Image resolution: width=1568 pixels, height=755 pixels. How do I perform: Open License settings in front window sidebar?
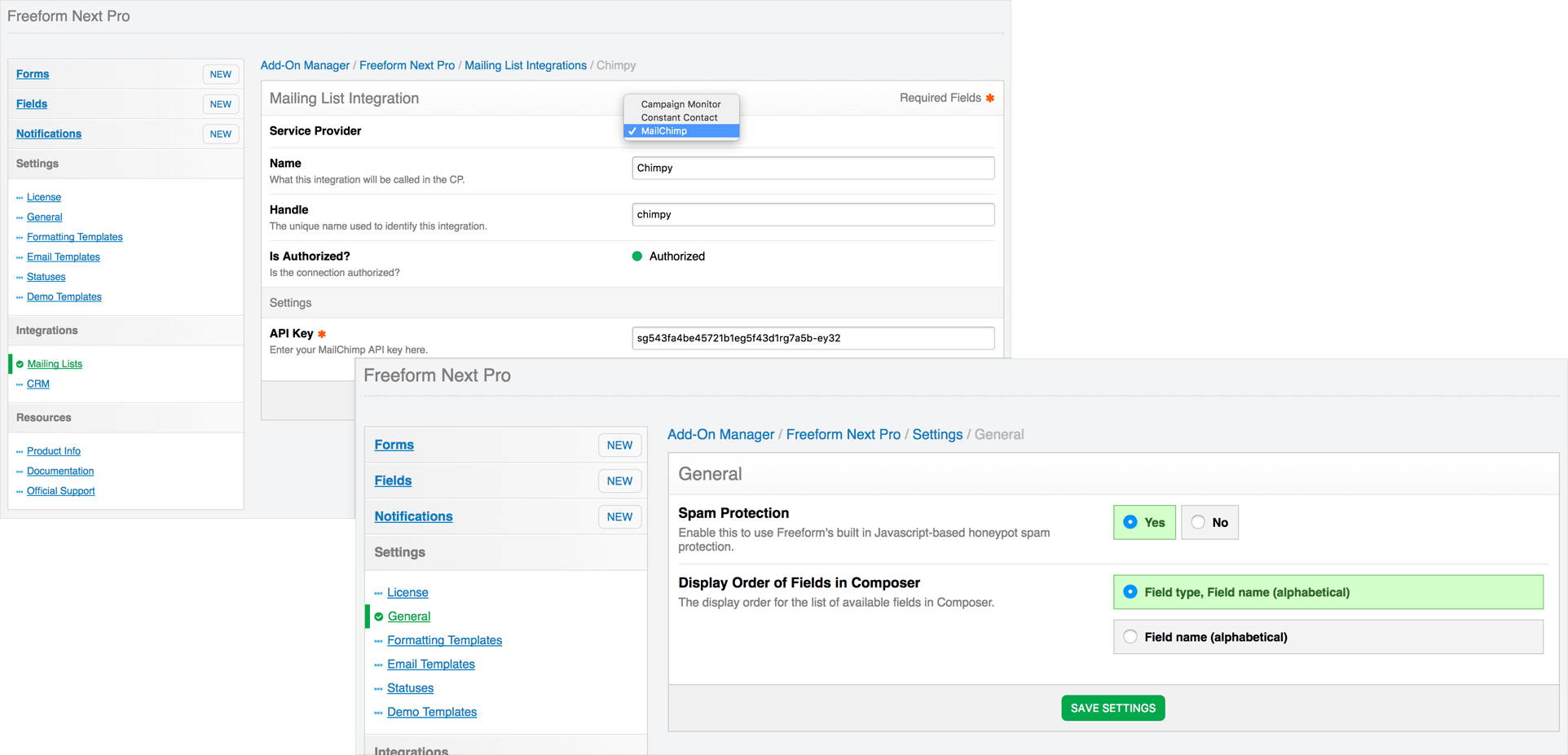tap(407, 593)
